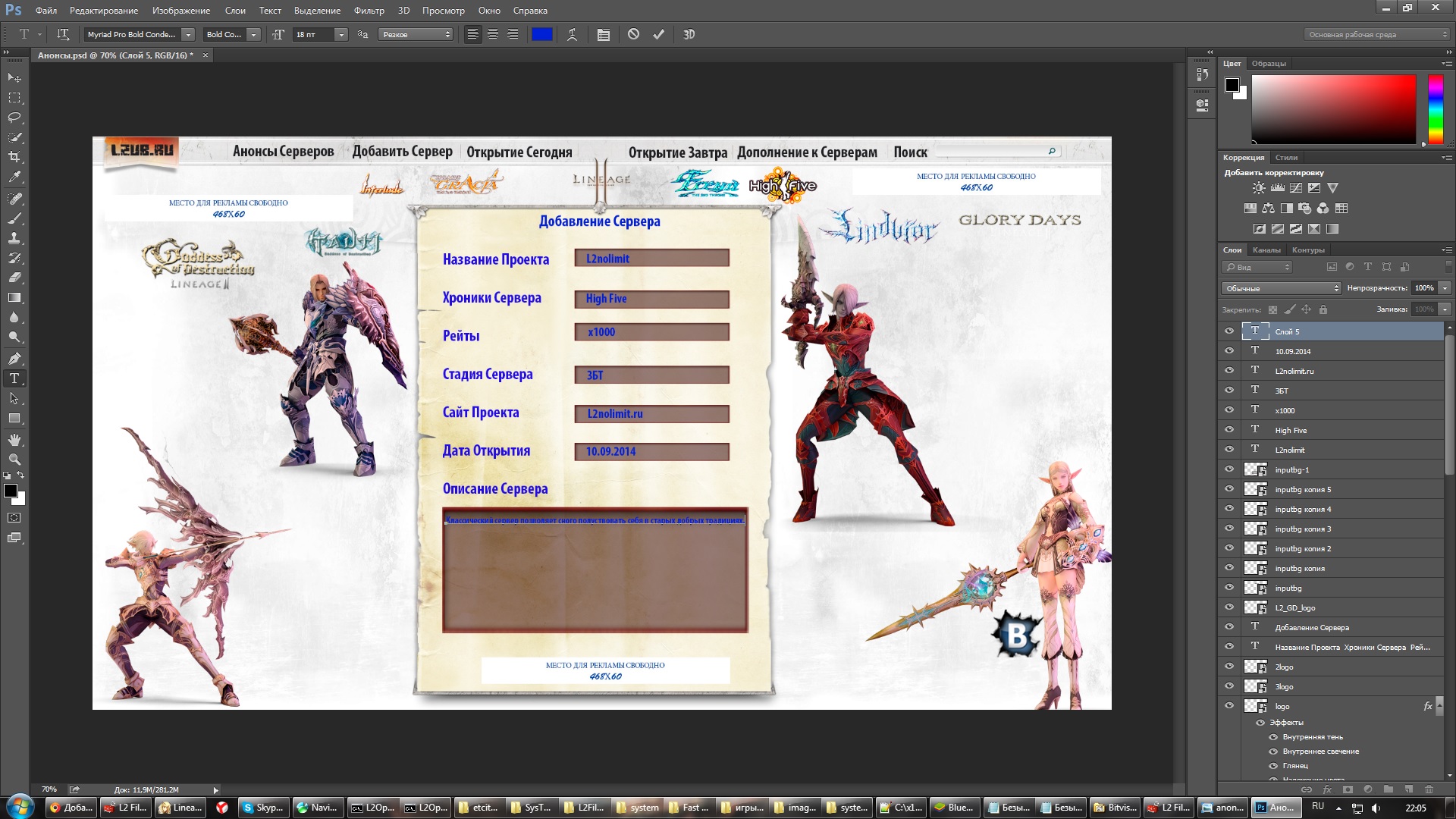The height and width of the screenshot is (819, 1456).
Task: Hide the L2_GD_logo layer
Action: point(1228,607)
